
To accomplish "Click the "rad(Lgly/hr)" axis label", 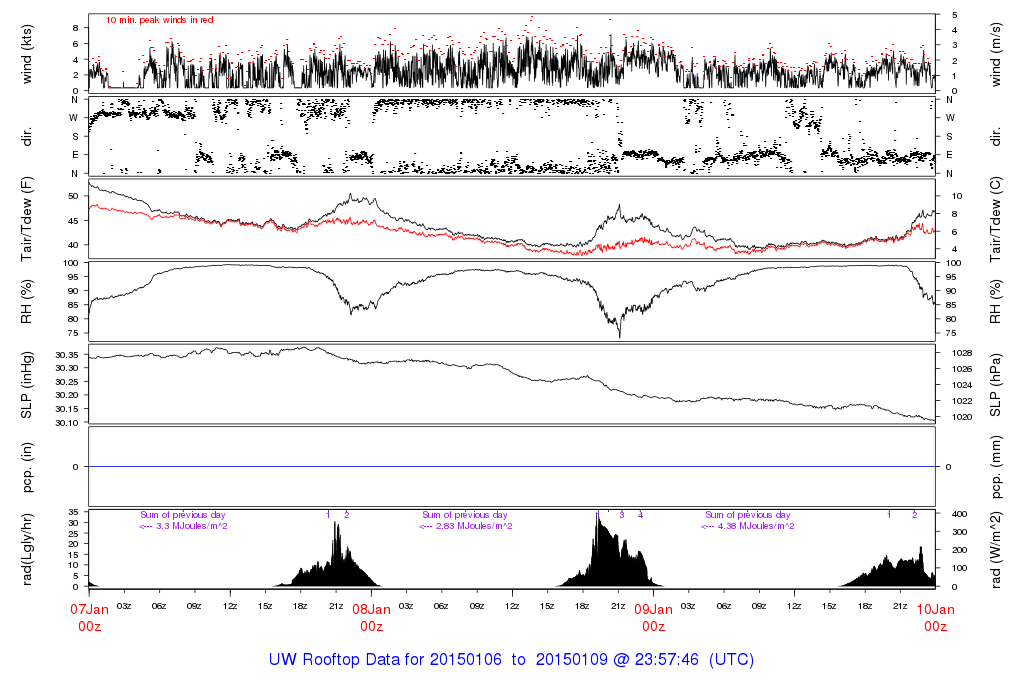I will pos(28,548).
